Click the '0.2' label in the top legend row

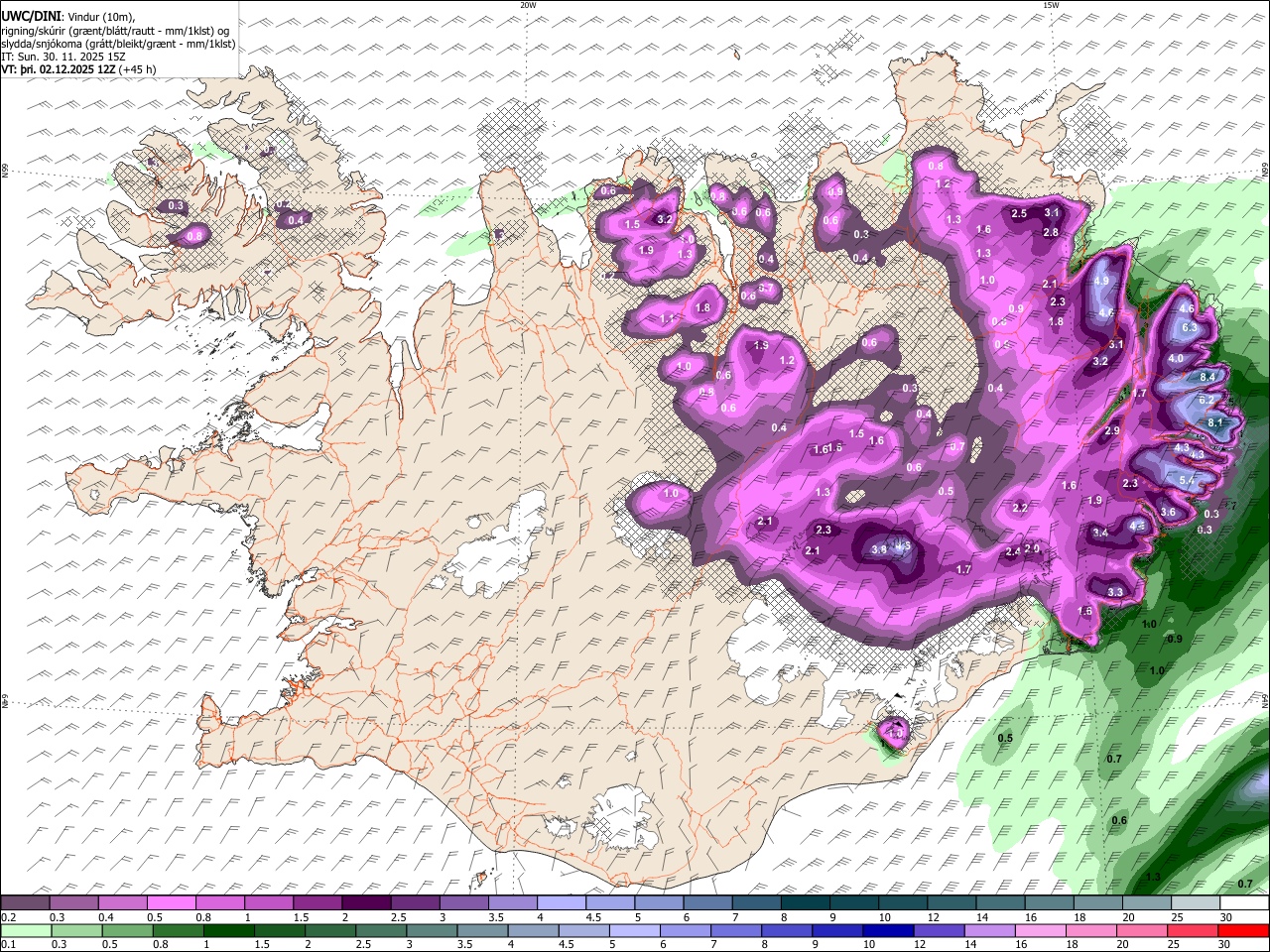tap(7, 917)
